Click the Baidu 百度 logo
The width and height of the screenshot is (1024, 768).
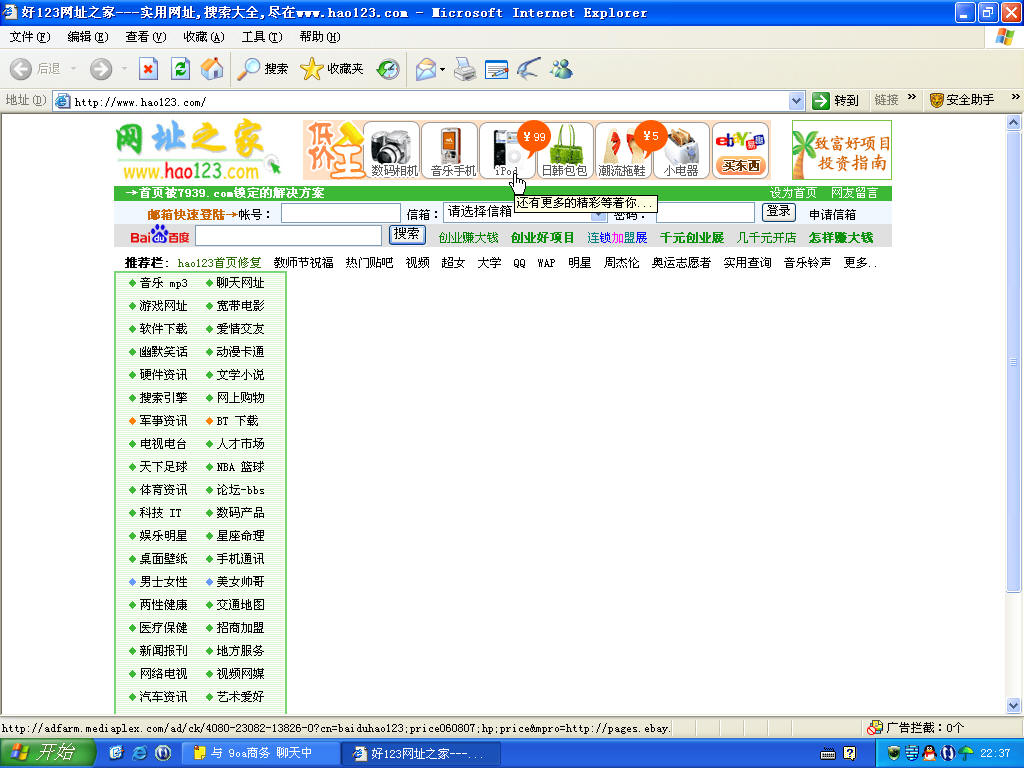pos(159,235)
